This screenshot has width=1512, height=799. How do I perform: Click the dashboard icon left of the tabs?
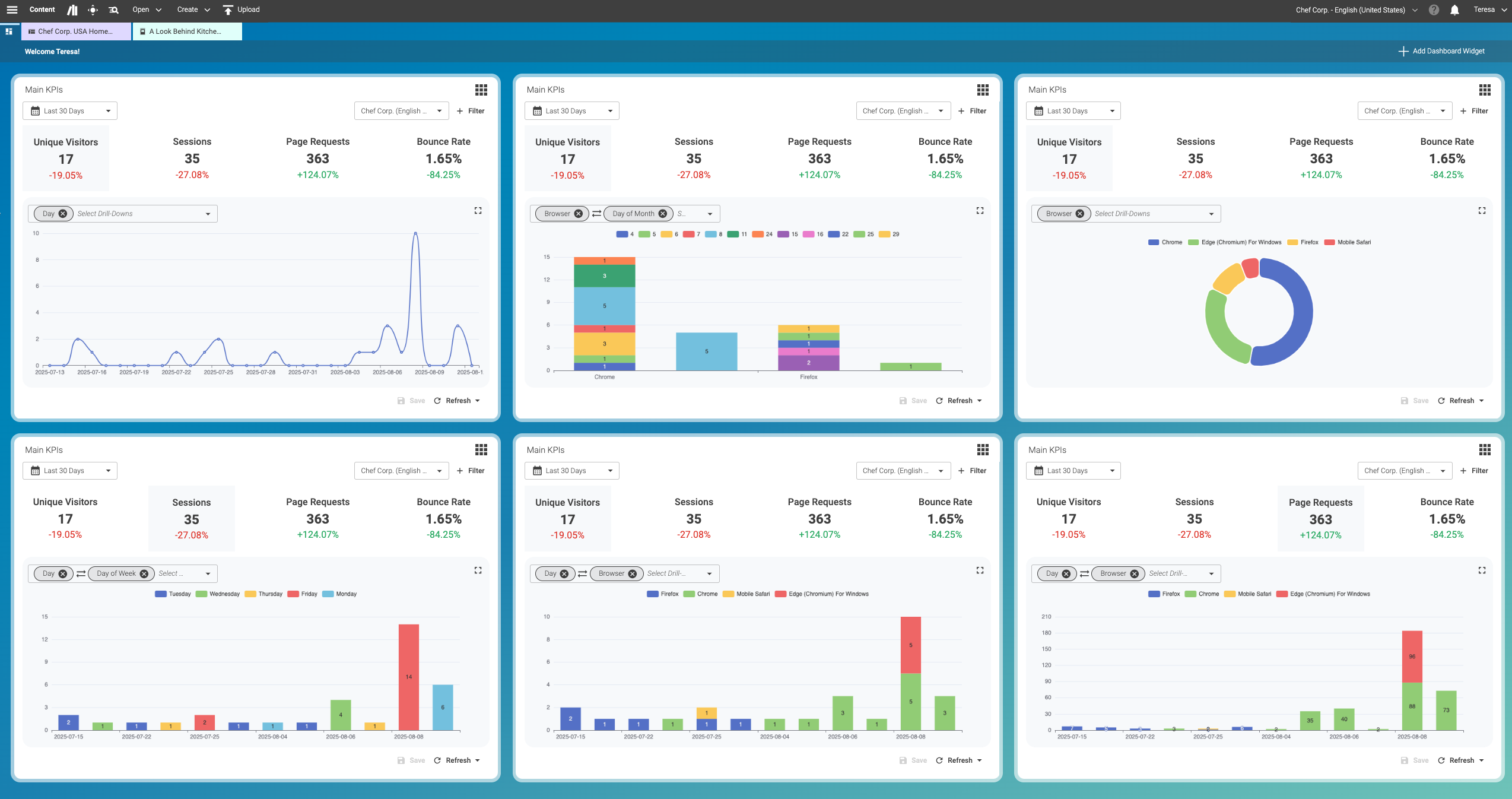point(9,31)
